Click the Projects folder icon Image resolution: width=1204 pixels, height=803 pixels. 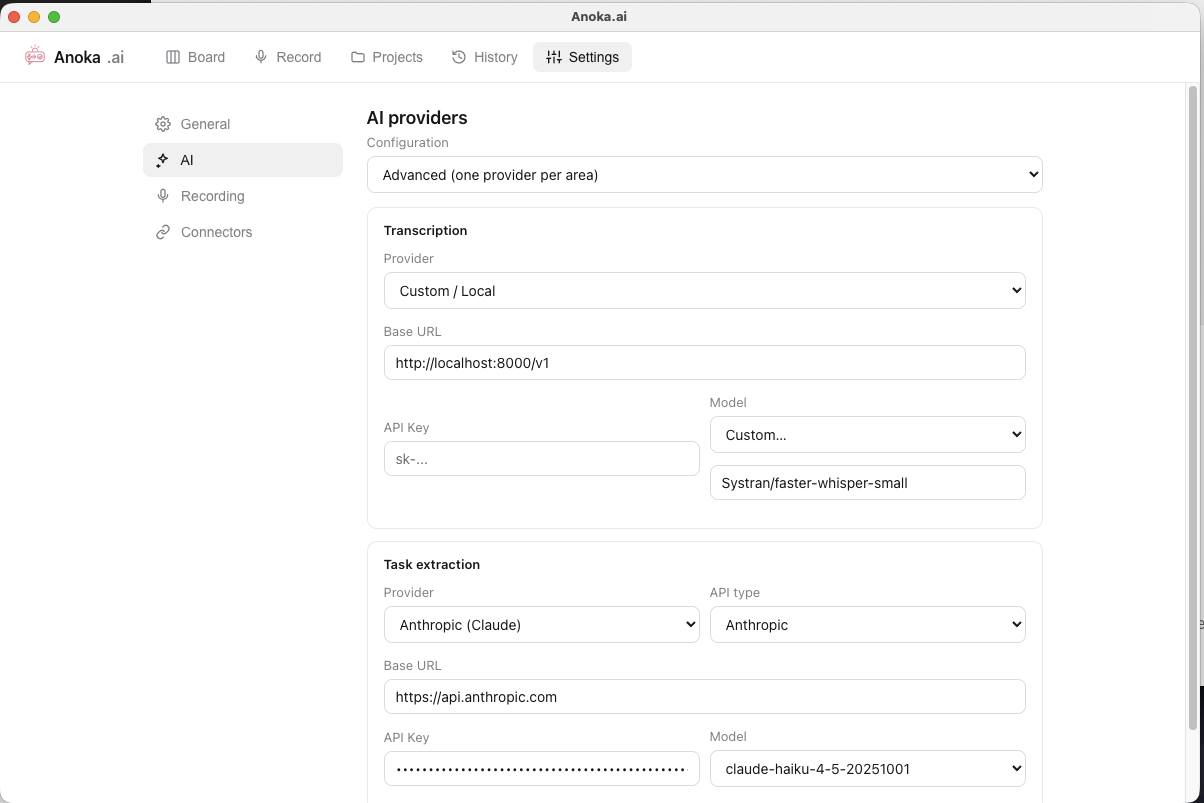coord(358,57)
